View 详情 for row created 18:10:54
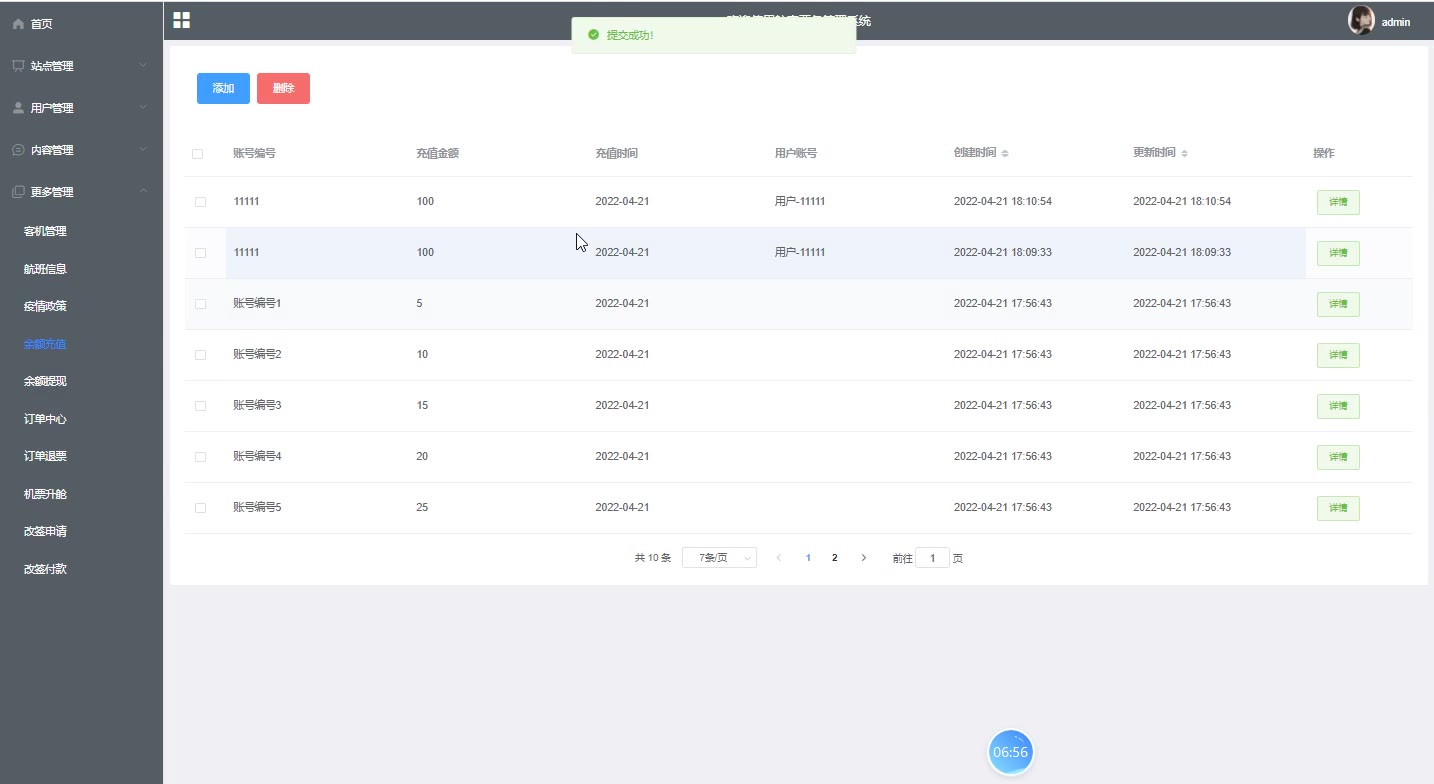The width and height of the screenshot is (1434, 784). coord(1338,202)
